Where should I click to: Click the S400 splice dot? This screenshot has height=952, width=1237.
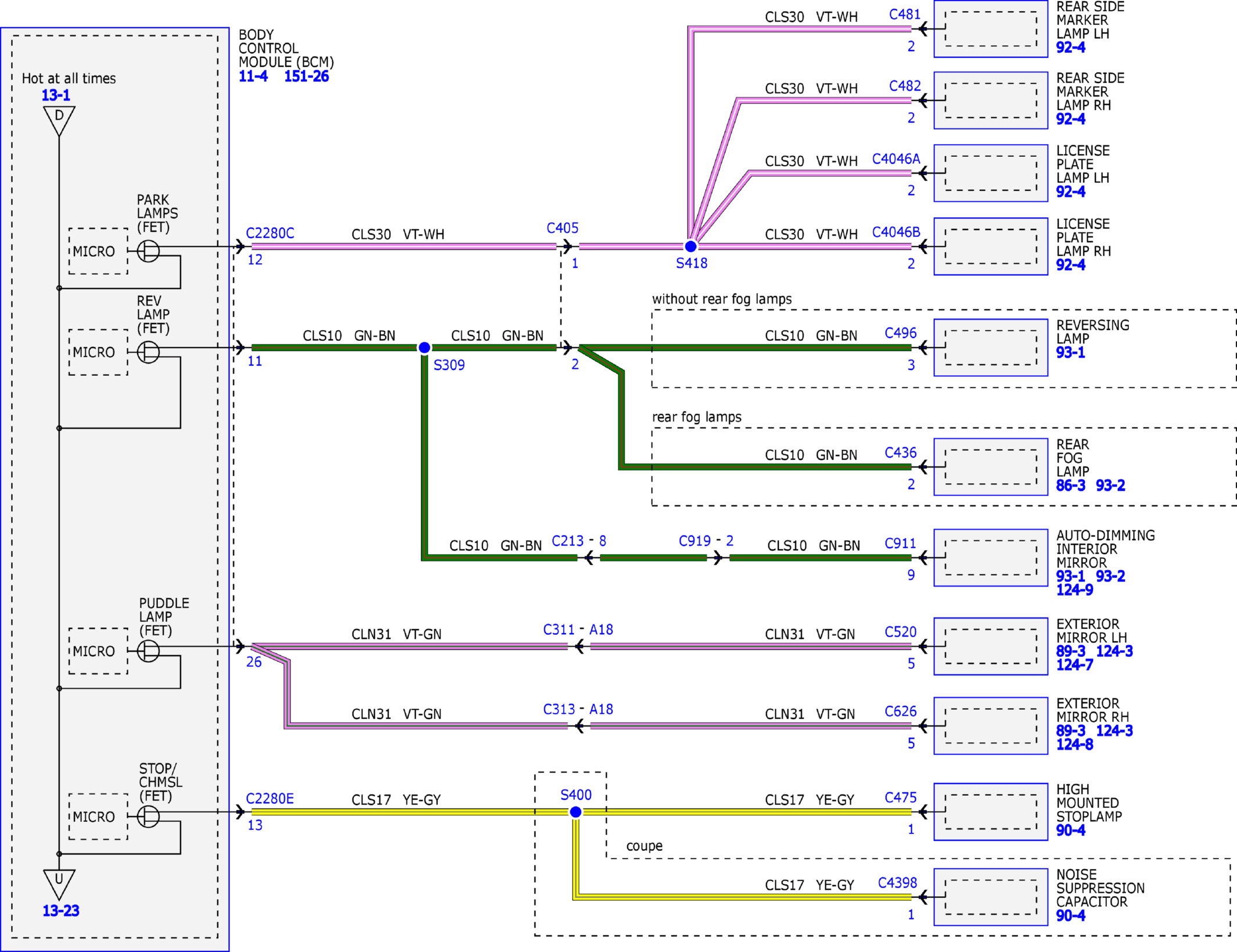(576, 812)
